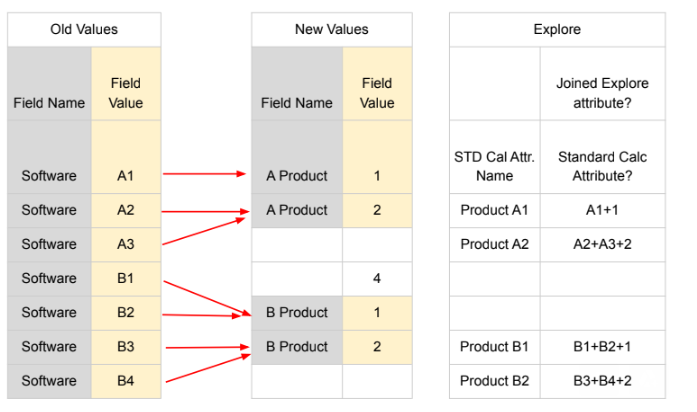Click the A2 field value in Old Values

125,210
